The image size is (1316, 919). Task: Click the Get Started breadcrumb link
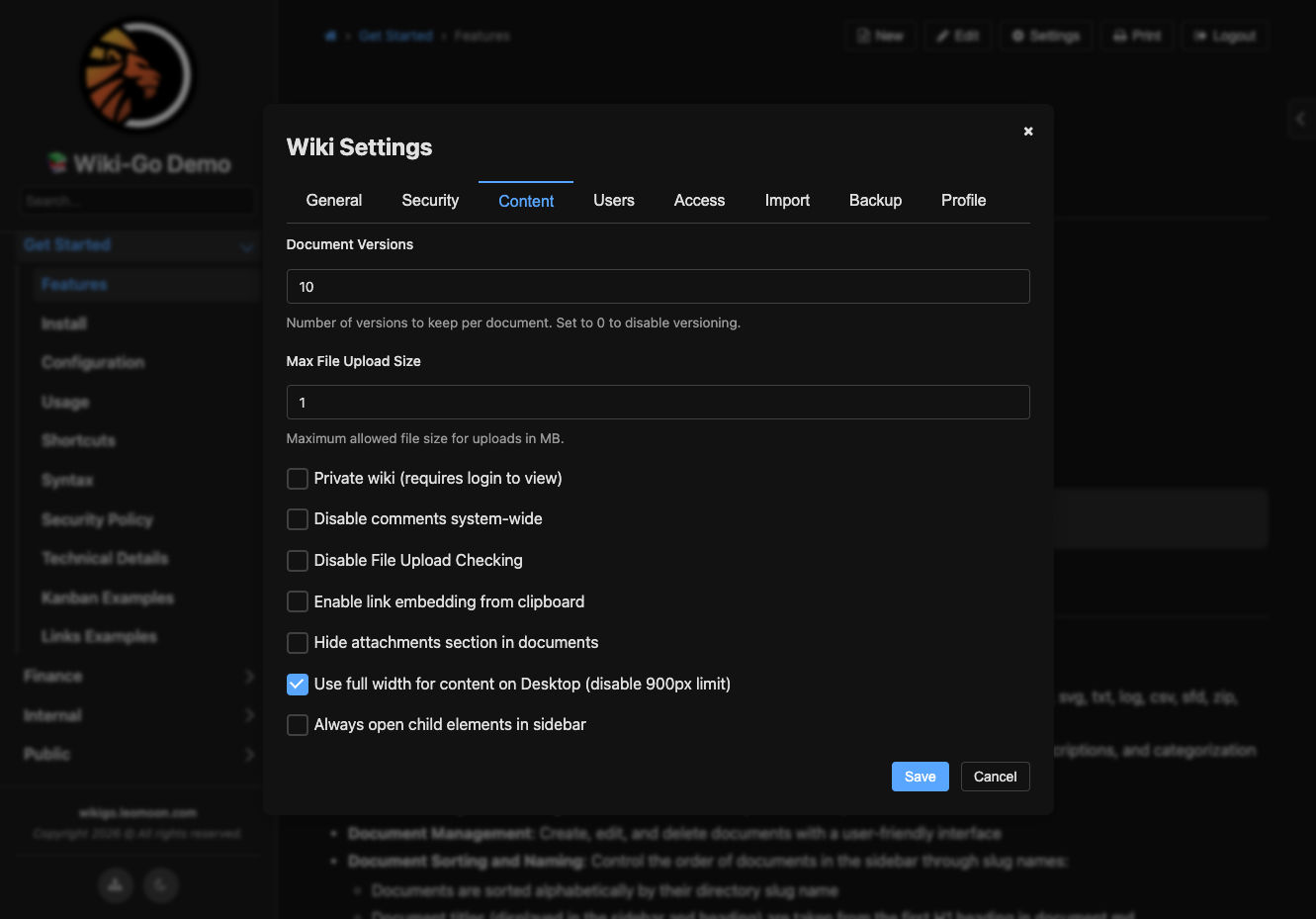pos(395,36)
